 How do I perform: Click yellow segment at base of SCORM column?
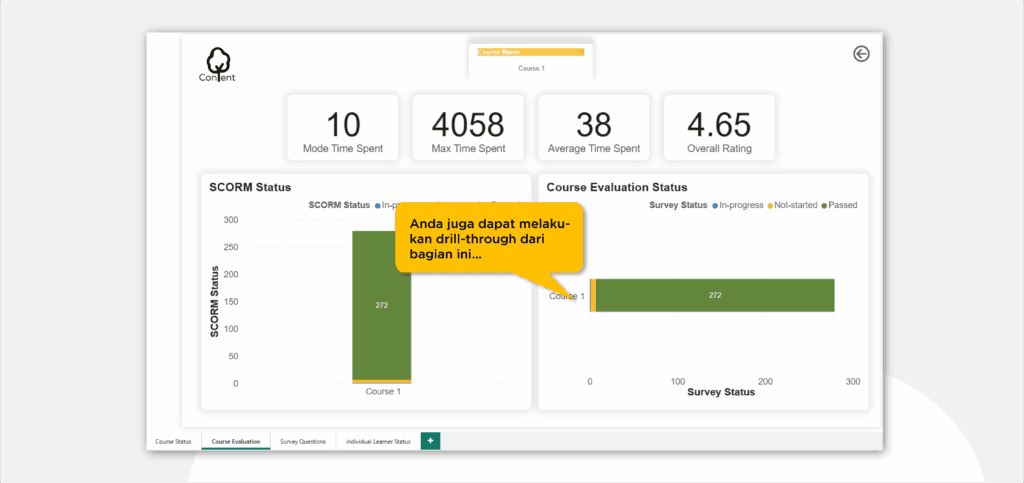point(382,381)
